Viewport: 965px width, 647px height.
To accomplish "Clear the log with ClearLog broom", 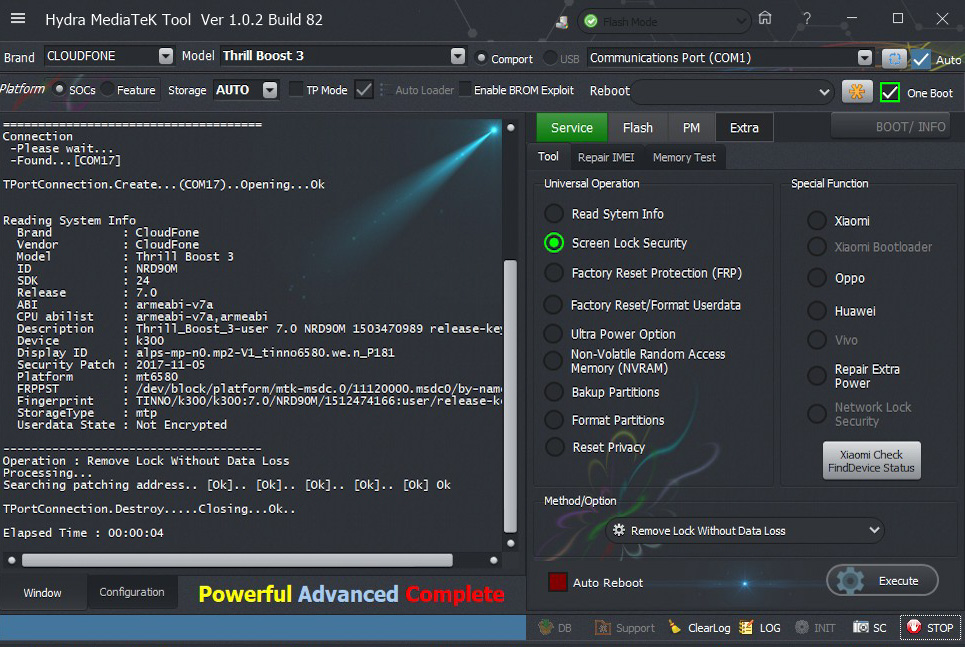I will 676,627.
